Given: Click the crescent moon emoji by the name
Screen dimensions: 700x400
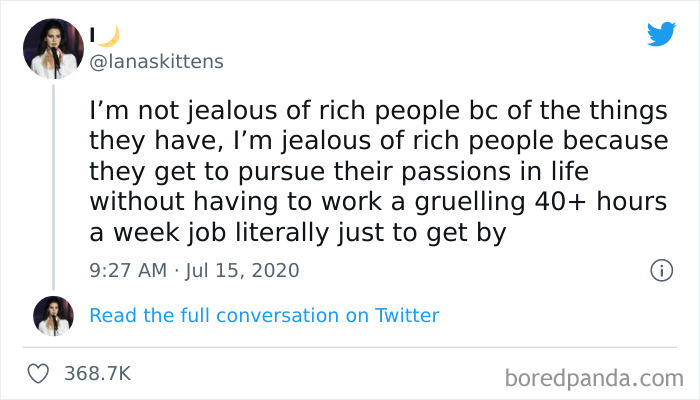Looking at the screenshot, I should click(108, 35).
